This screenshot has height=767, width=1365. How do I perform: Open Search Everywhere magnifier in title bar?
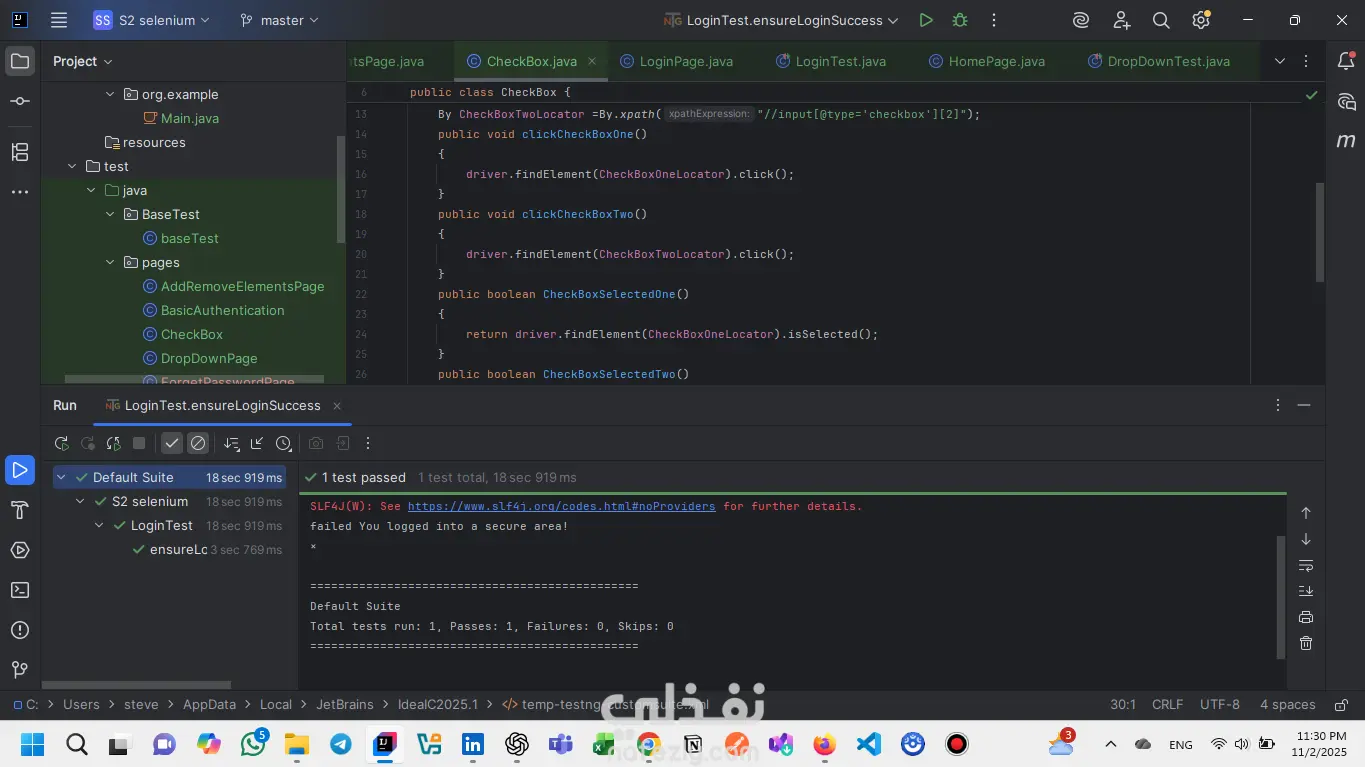(x=1161, y=20)
